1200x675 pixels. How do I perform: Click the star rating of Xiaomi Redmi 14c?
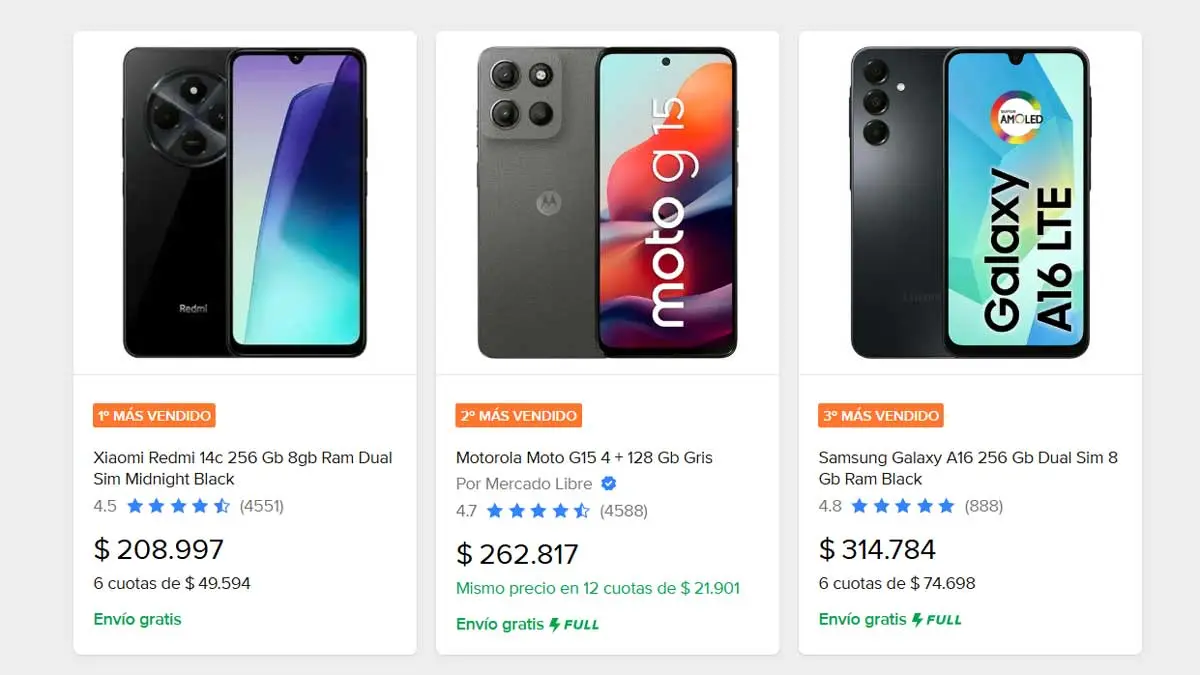[178, 506]
